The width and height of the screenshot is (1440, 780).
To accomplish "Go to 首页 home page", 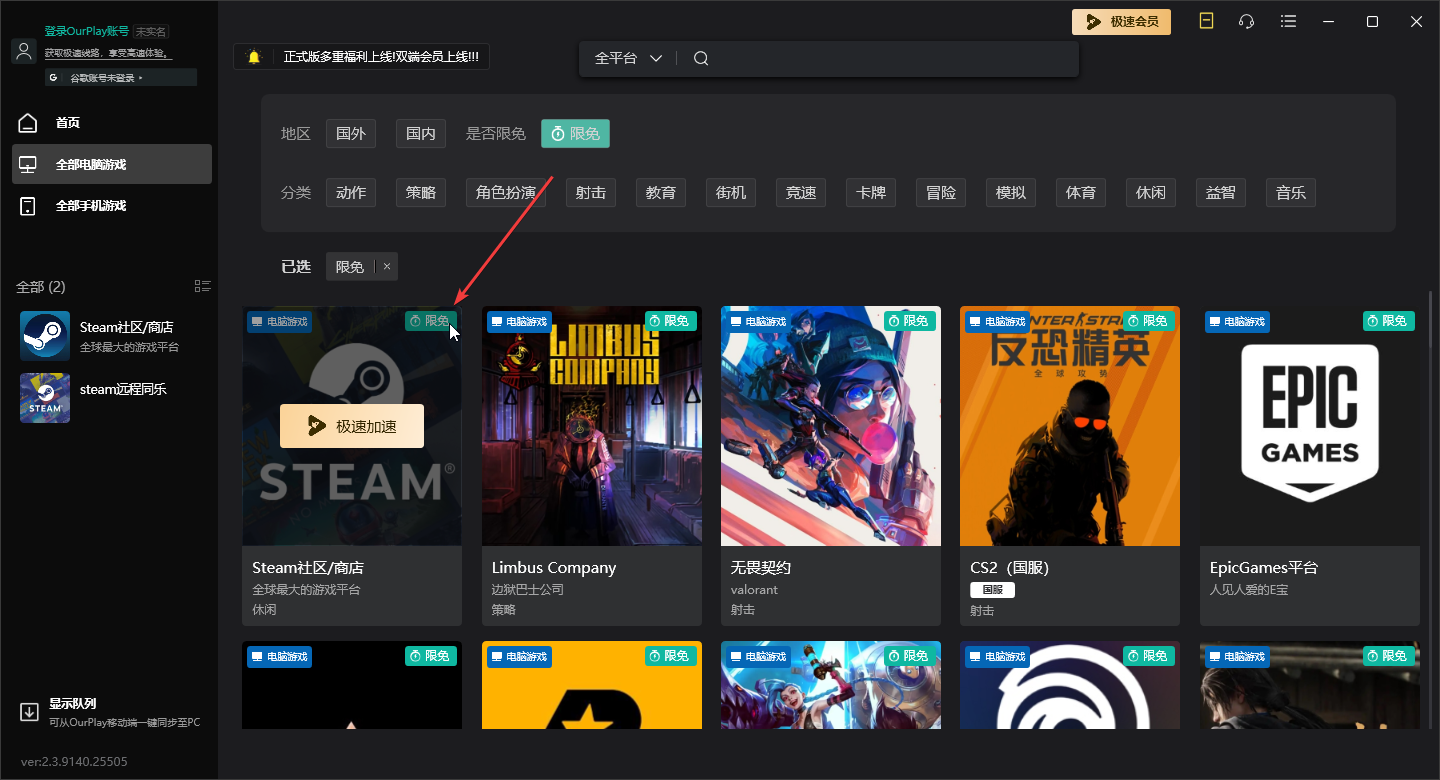I will point(67,123).
